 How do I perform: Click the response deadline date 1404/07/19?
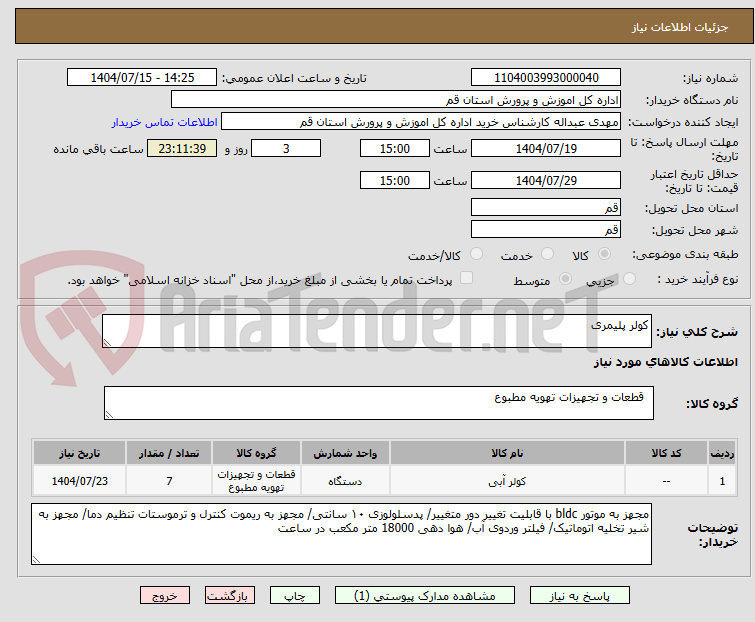[546, 148]
